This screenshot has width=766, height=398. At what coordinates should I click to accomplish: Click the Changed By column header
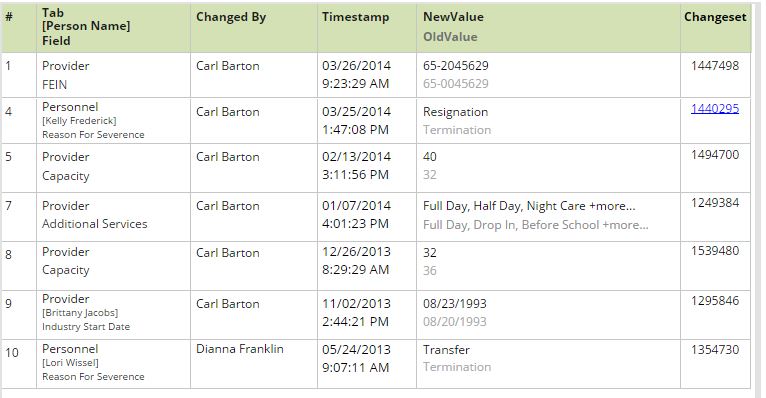coord(231,17)
